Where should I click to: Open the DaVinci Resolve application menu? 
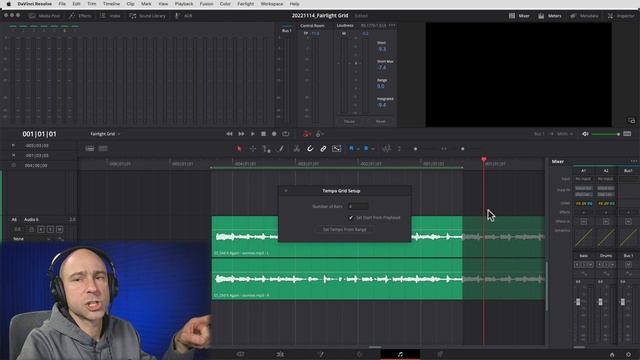pos(34,4)
